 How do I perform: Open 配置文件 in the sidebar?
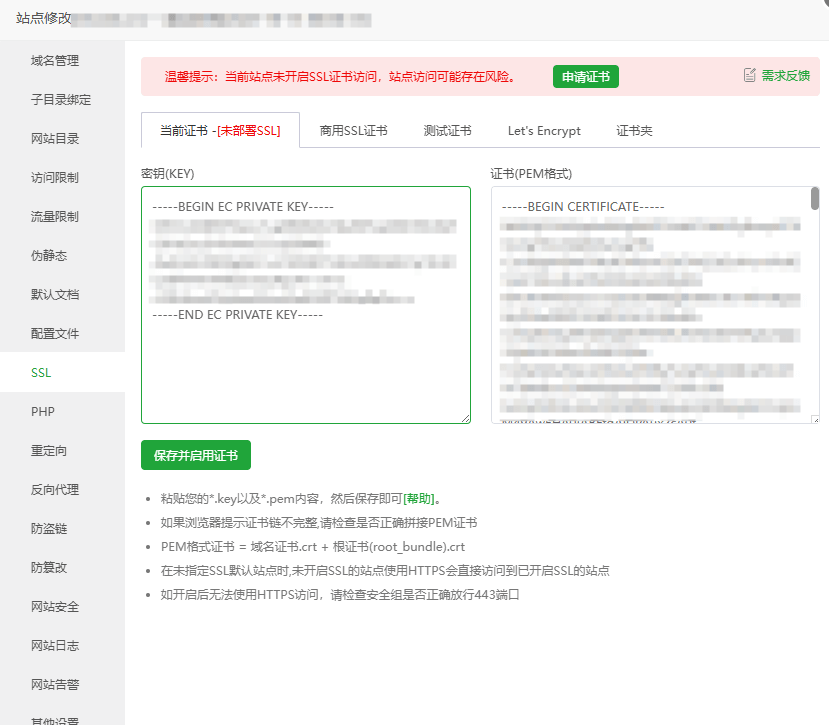[55, 334]
